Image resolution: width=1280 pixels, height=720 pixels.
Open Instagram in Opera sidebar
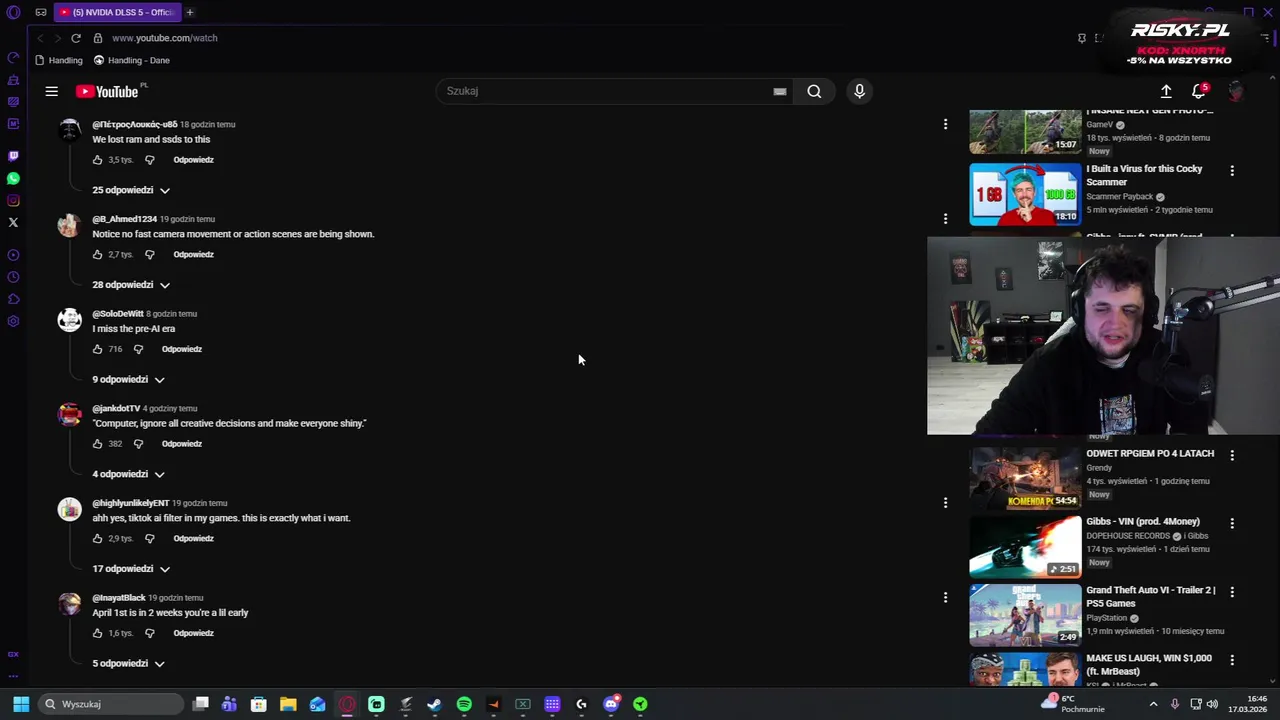tap(13, 200)
